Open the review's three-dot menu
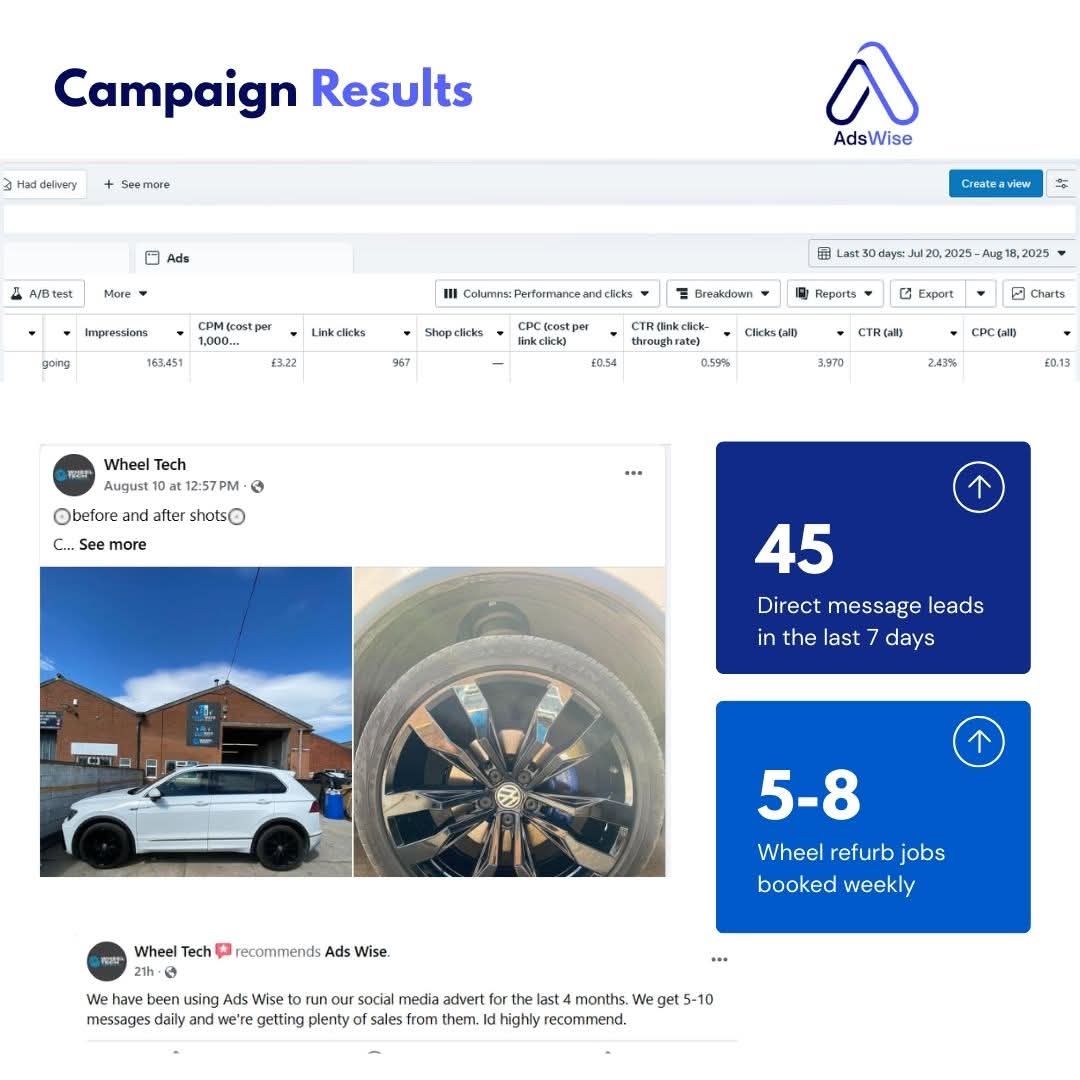 click(x=720, y=959)
